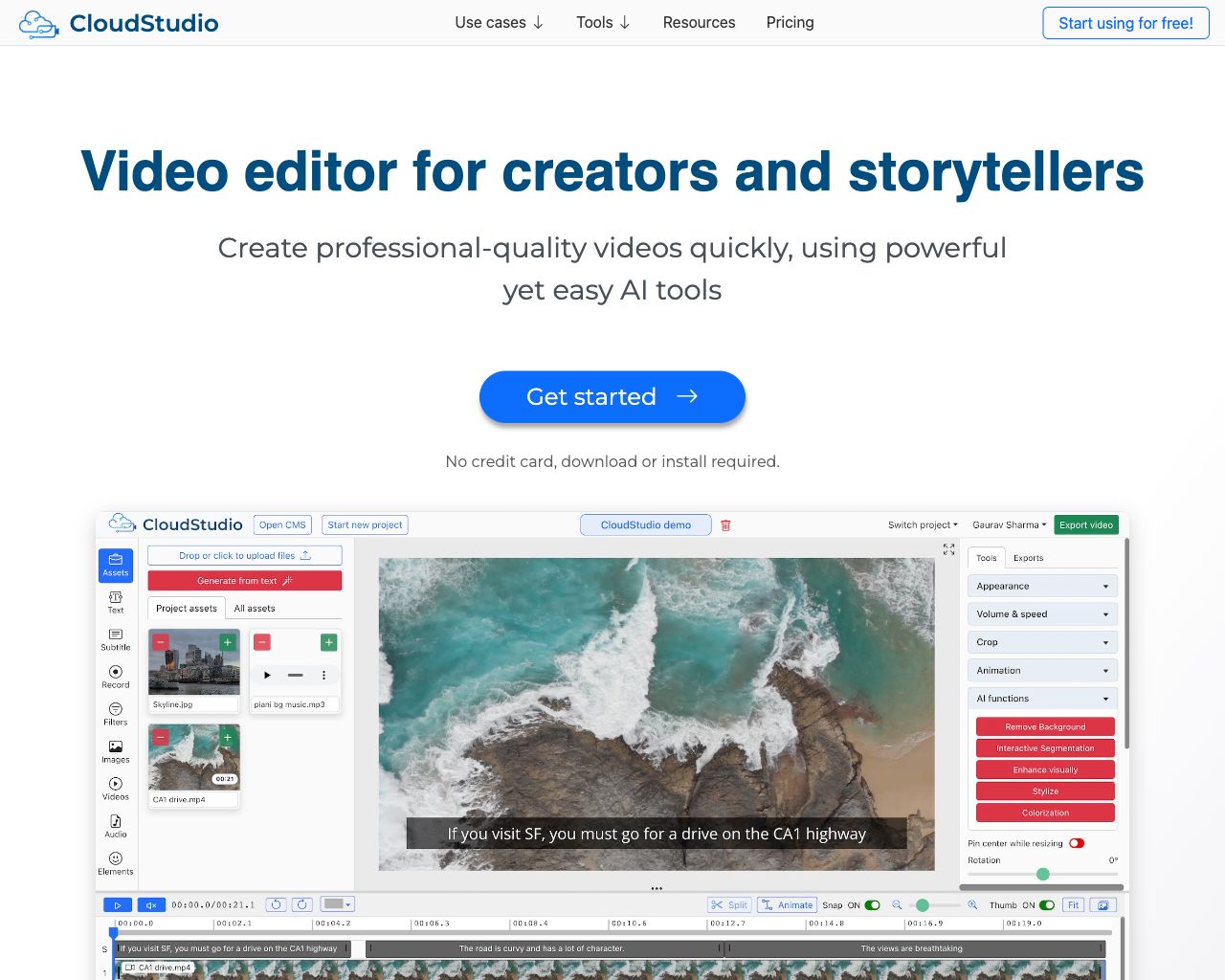Select the CA1 drive.mp4 asset thumbnail

pos(193,756)
